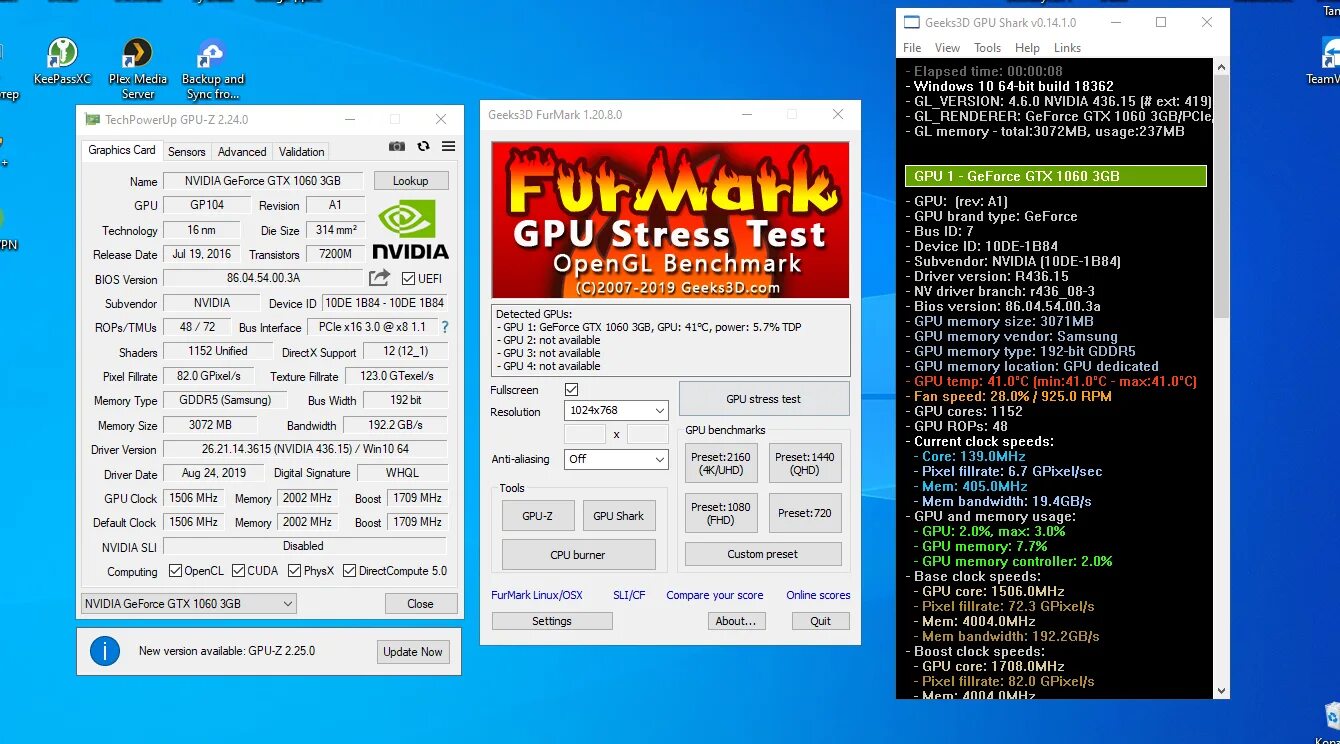This screenshot has width=1340, height=744.
Task: Select the Graphics Card tab
Action: pyautogui.click(x=122, y=150)
